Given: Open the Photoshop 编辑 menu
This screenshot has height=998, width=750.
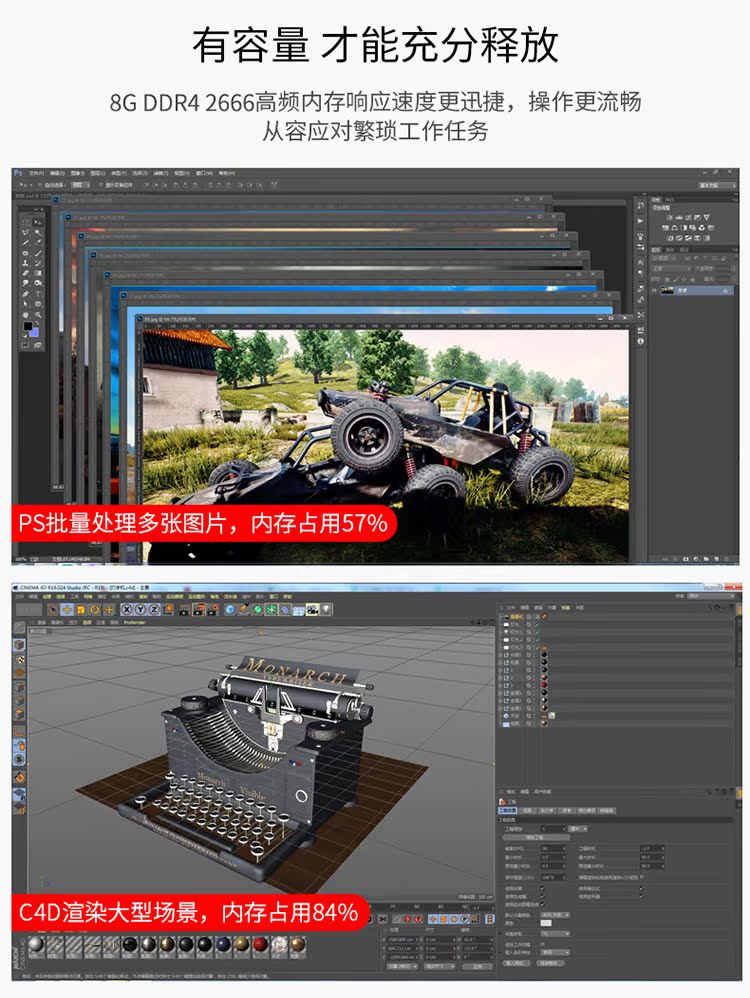Looking at the screenshot, I should tap(57, 173).
